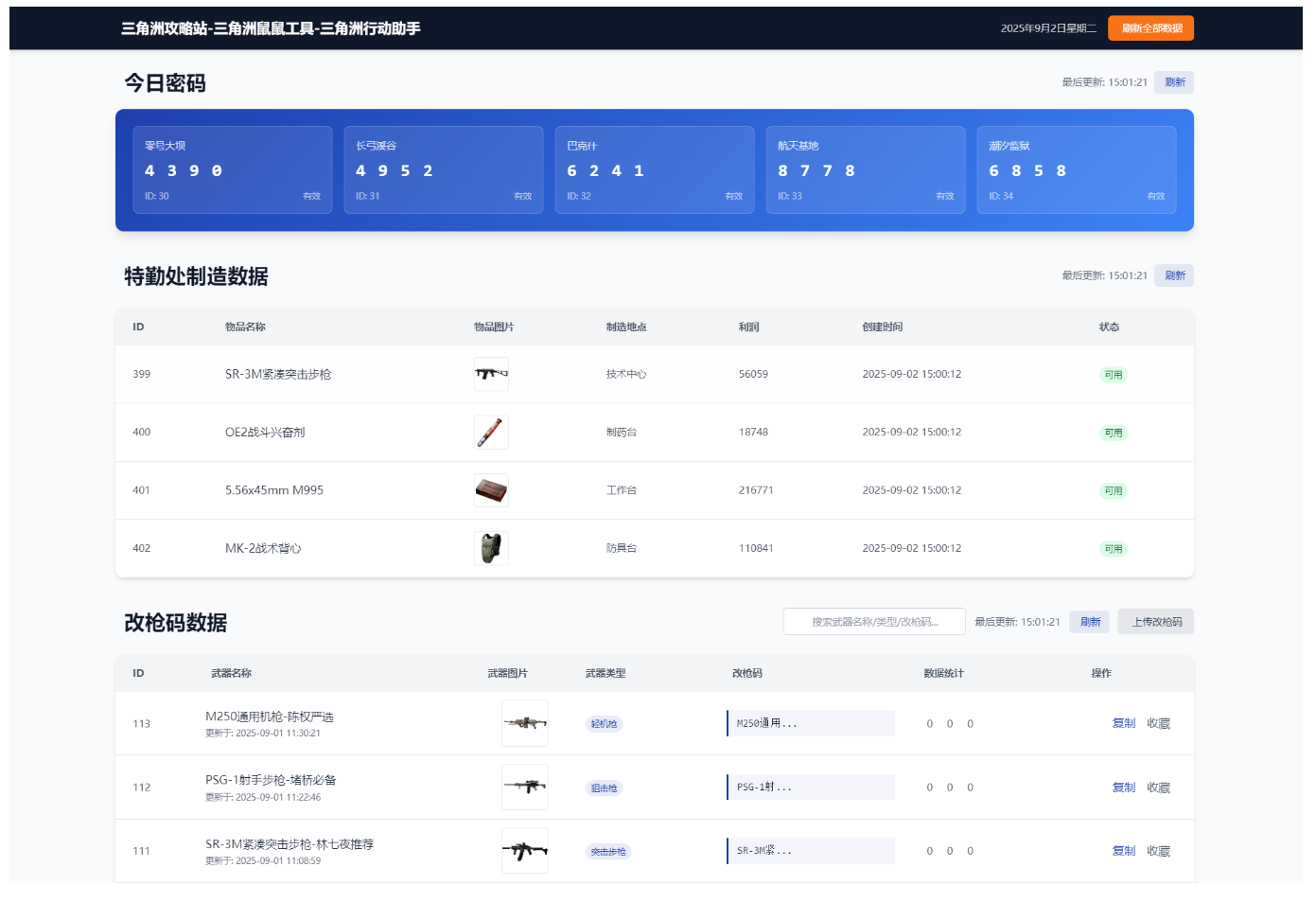Click SR-3M weapon image in gun code table
The width and height of the screenshot is (1316, 903).
coord(525,850)
